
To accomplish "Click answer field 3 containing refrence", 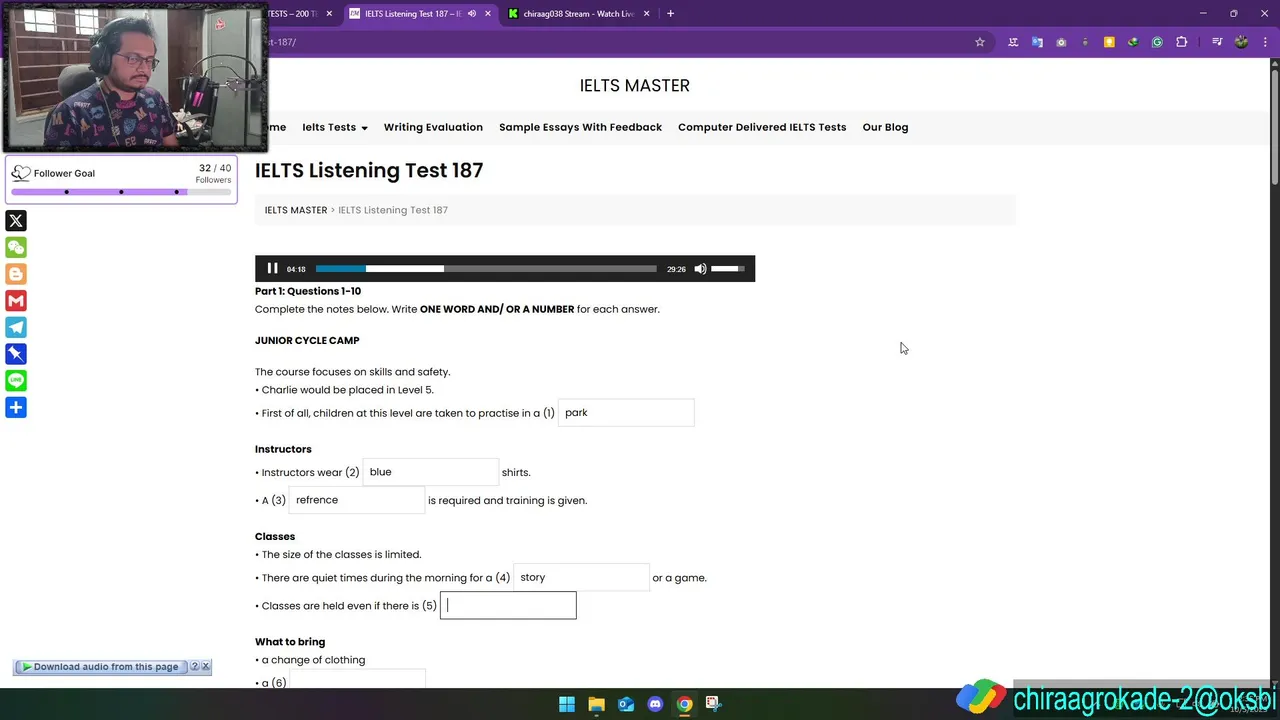I will click(x=357, y=500).
